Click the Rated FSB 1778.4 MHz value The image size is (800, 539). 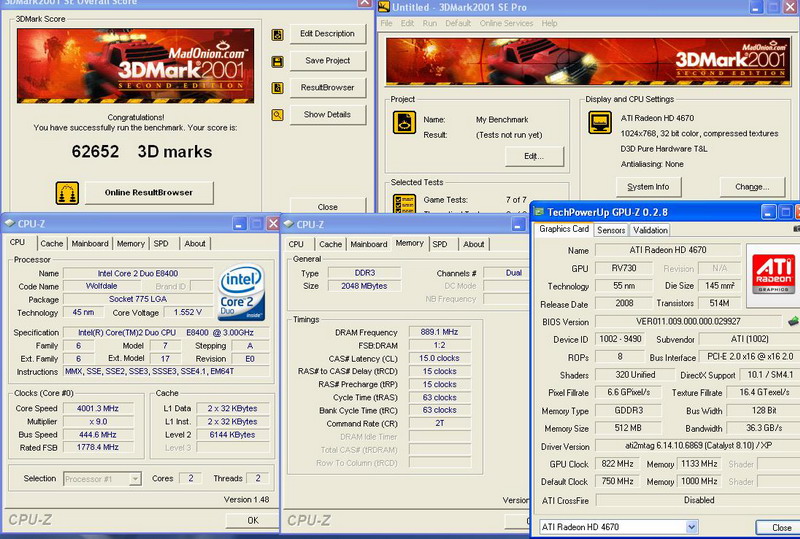click(98, 447)
